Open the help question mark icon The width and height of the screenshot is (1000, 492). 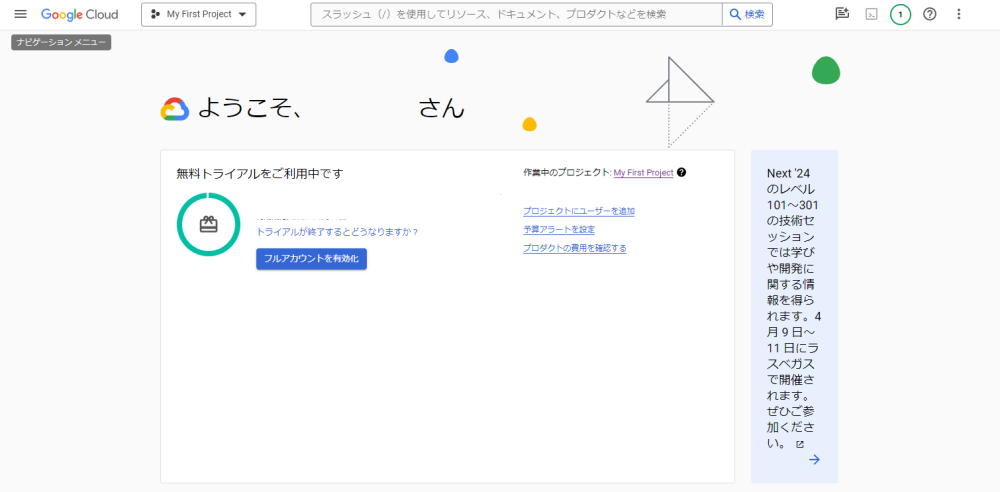pos(930,14)
